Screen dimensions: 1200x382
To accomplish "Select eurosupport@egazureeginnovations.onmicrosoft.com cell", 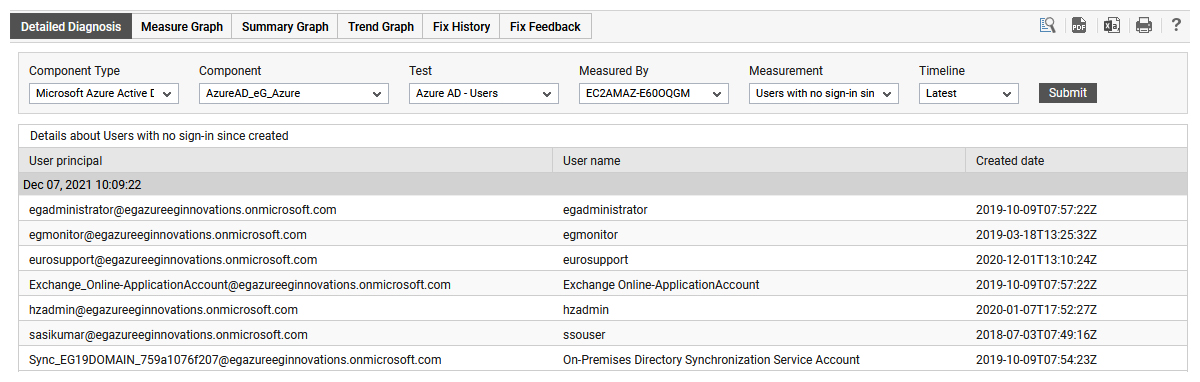I will coord(174,260).
